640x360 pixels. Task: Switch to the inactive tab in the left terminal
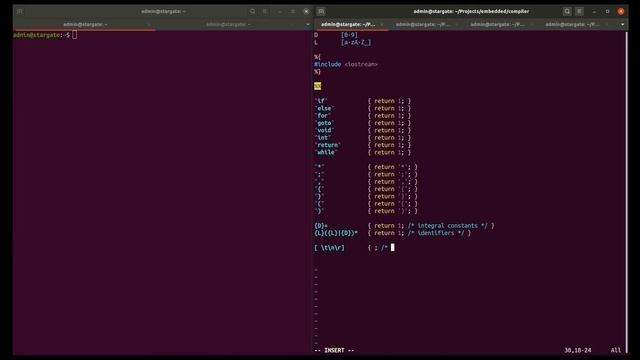pos(228,24)
